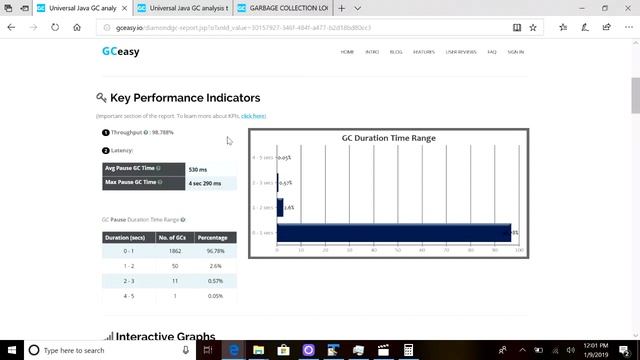This screenshot has width=640, height=360.
Task: Open FEATURES in site navigation
Action: [x=424, y=52]
